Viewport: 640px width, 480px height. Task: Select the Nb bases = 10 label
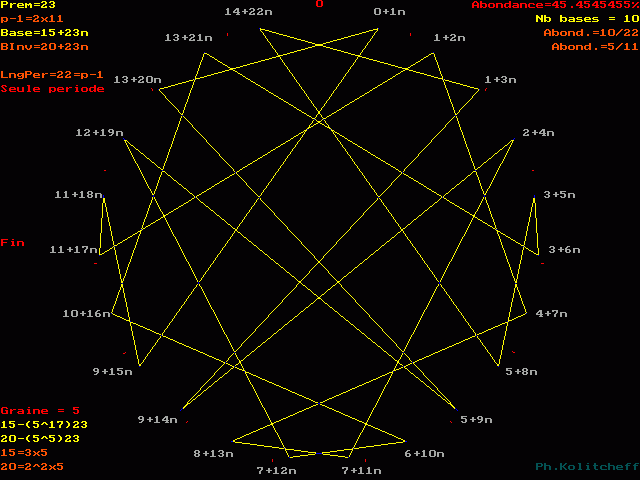(x=582, y=19)
